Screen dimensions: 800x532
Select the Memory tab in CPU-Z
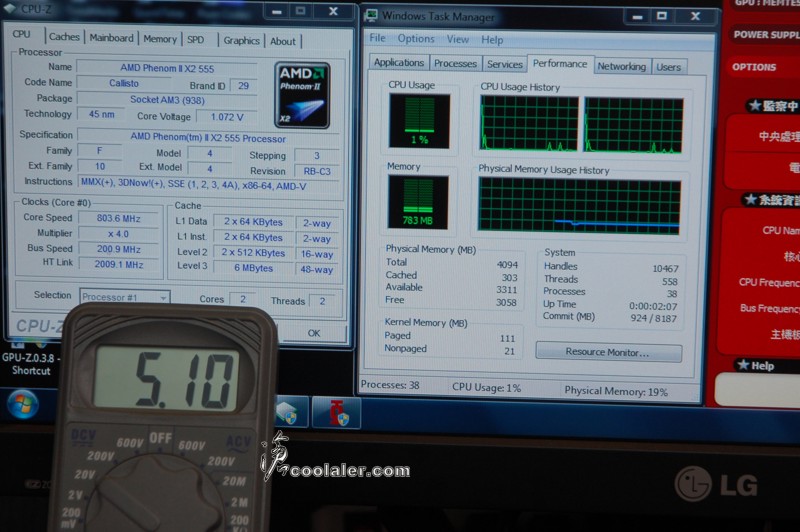[x=160, y=39]
